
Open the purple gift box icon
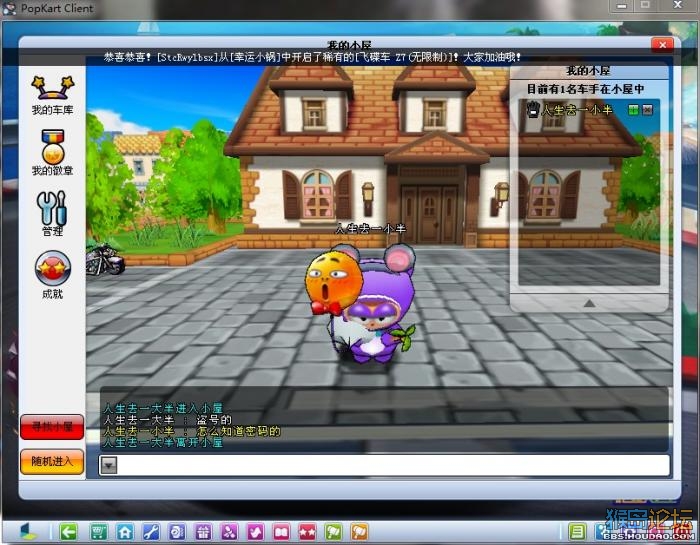pyautogui.click(x=203, y=532)
